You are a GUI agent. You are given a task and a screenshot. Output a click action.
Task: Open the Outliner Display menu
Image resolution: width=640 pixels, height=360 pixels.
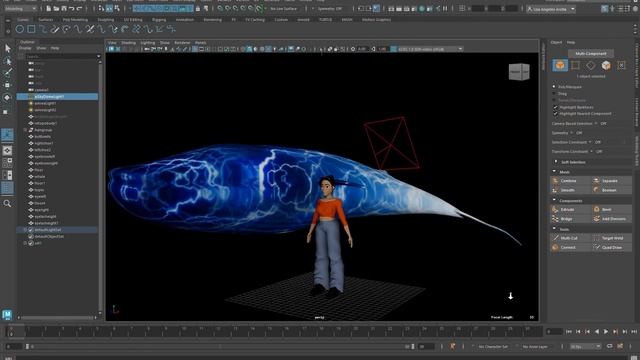point(25,48)
